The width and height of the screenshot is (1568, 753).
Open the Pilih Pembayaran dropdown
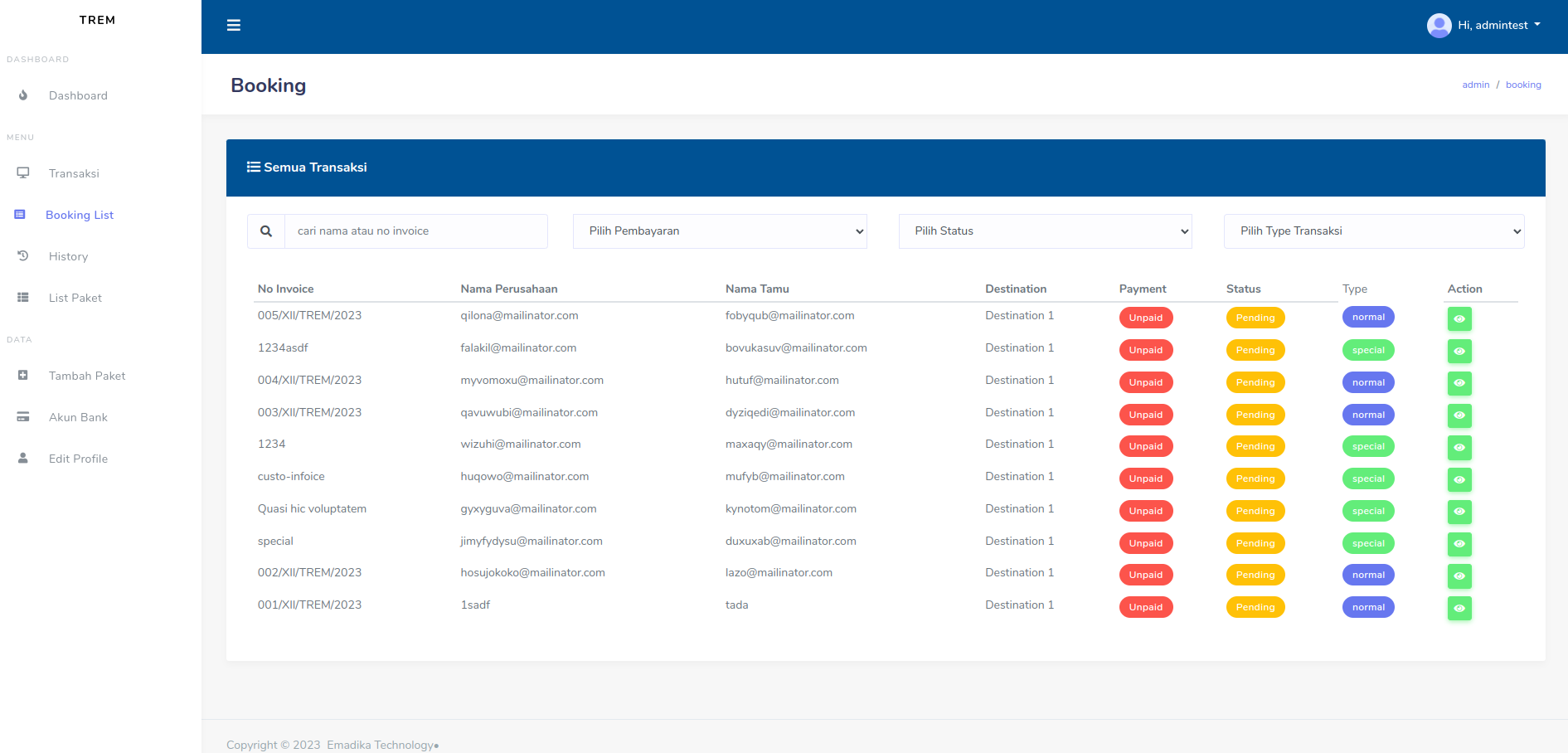coord(720,231)
